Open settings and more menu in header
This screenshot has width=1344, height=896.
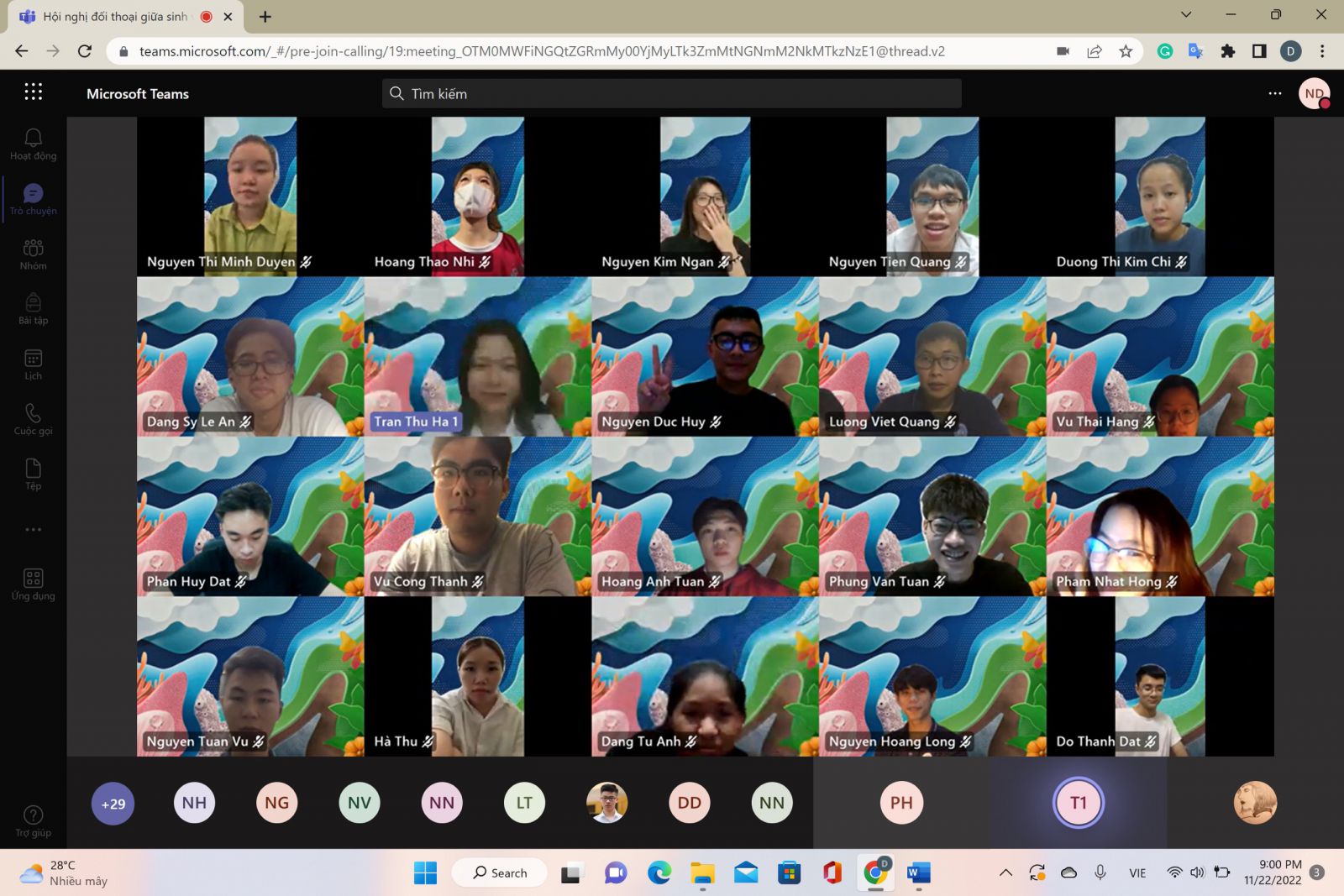click(1274, 93)
